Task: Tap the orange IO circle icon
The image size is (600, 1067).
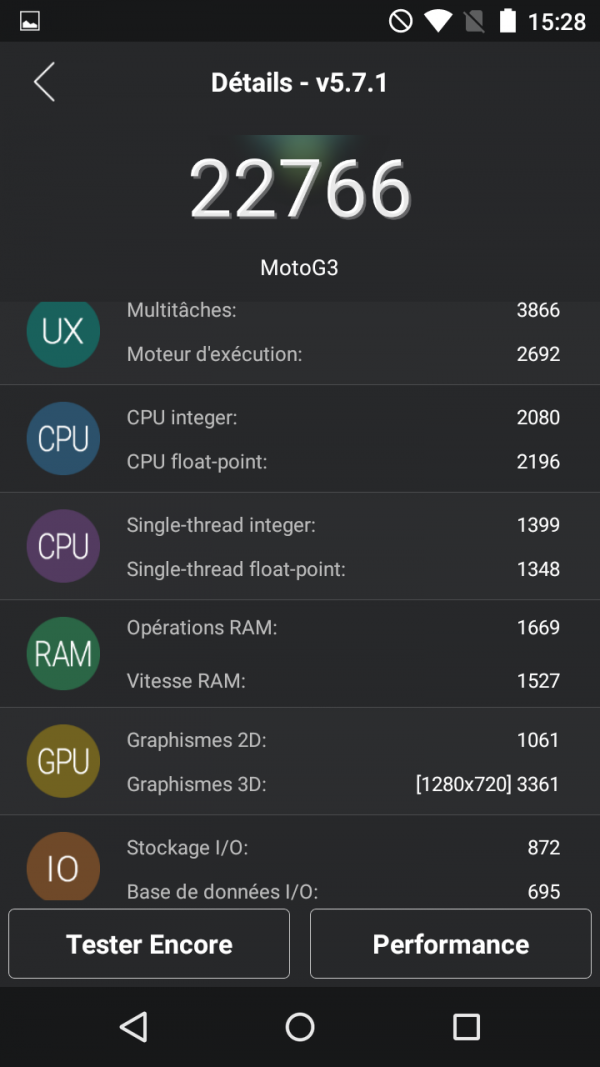Action: (63, 866)
